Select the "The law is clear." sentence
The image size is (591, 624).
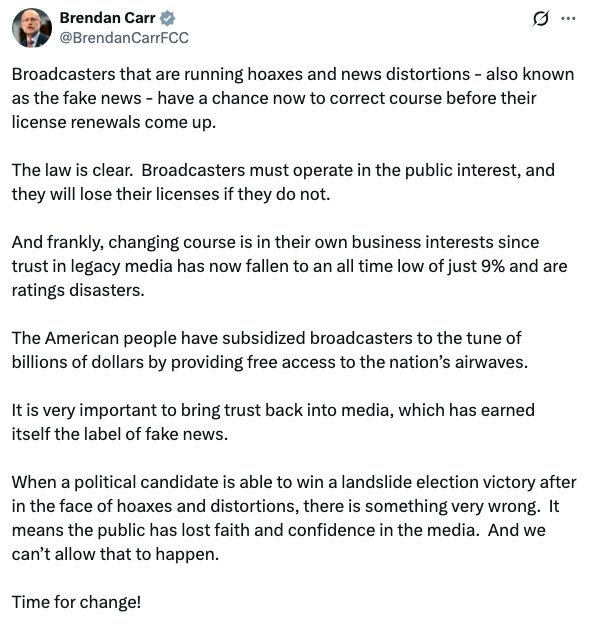[72, 170]
